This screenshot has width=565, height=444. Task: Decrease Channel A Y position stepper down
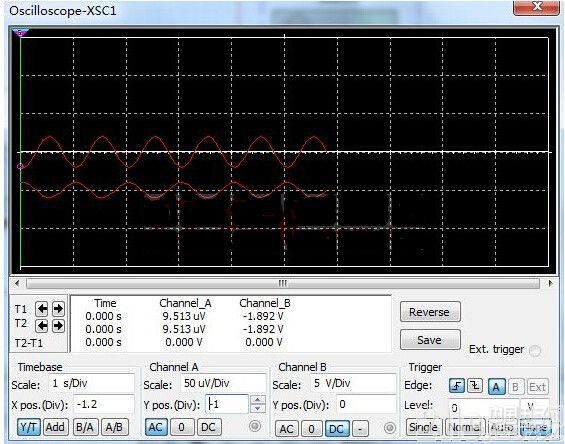coord(258,408)
